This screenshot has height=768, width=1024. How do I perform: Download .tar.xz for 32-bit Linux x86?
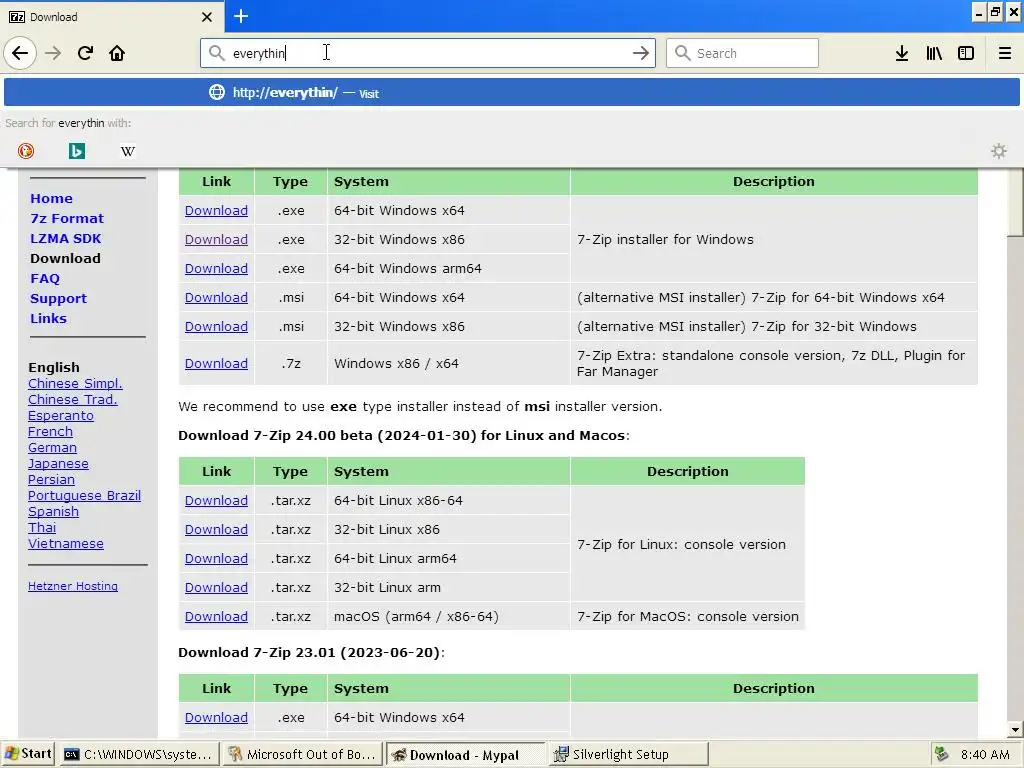click(x=216, y=530)
